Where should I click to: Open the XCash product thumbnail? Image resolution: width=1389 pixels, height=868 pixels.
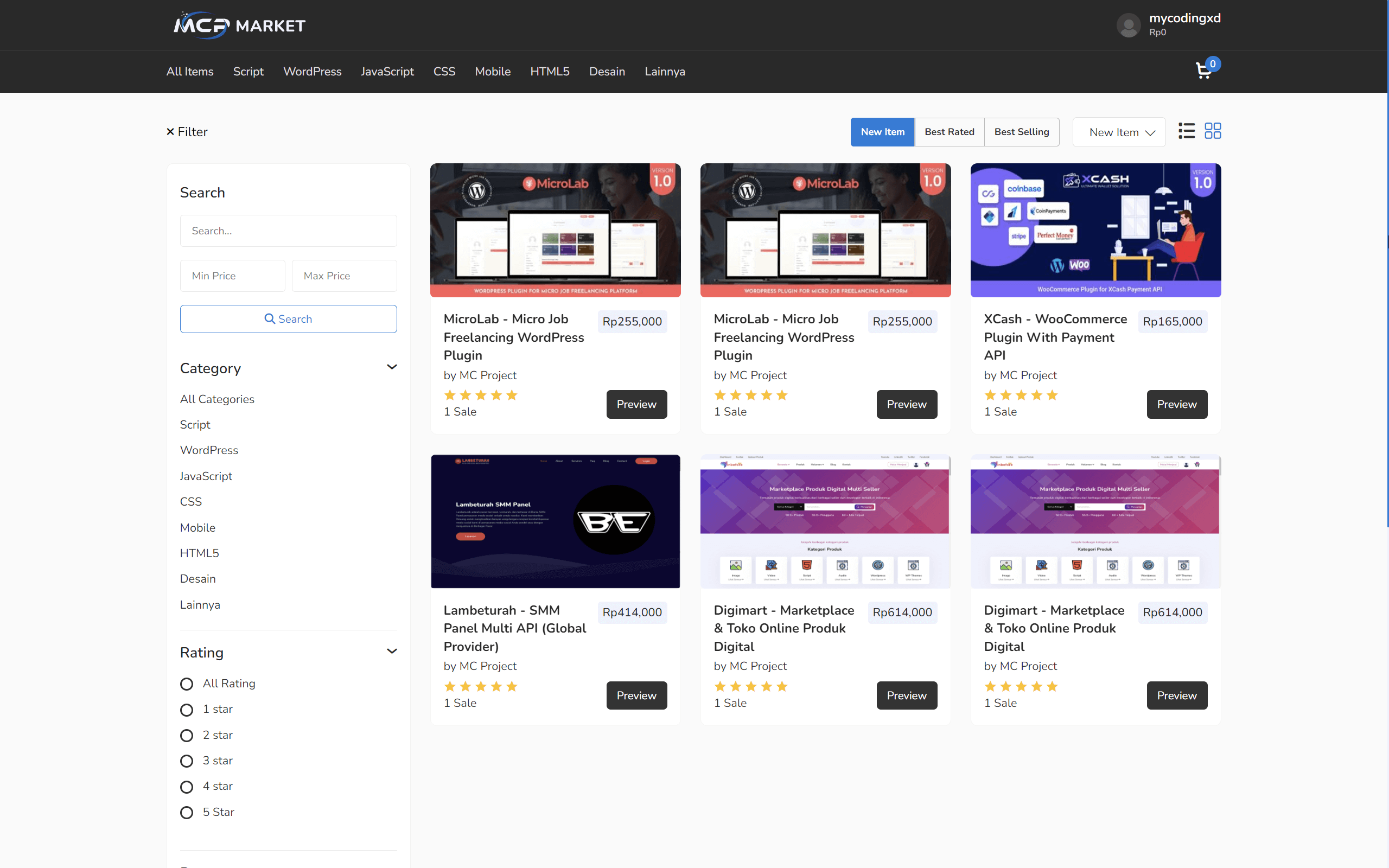[x=1095, y=230]
